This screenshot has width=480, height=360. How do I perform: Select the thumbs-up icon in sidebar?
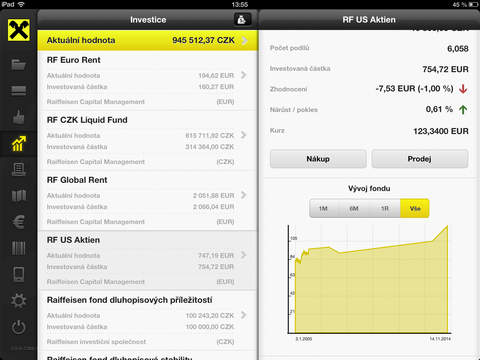(x=18, y=116)
